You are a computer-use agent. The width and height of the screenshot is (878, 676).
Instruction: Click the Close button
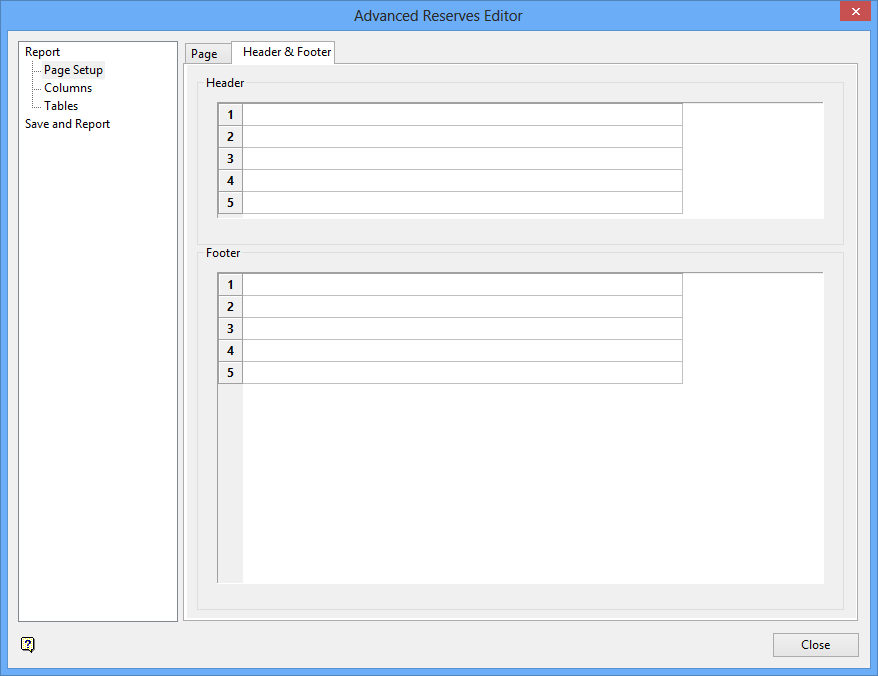coord(815,645)
